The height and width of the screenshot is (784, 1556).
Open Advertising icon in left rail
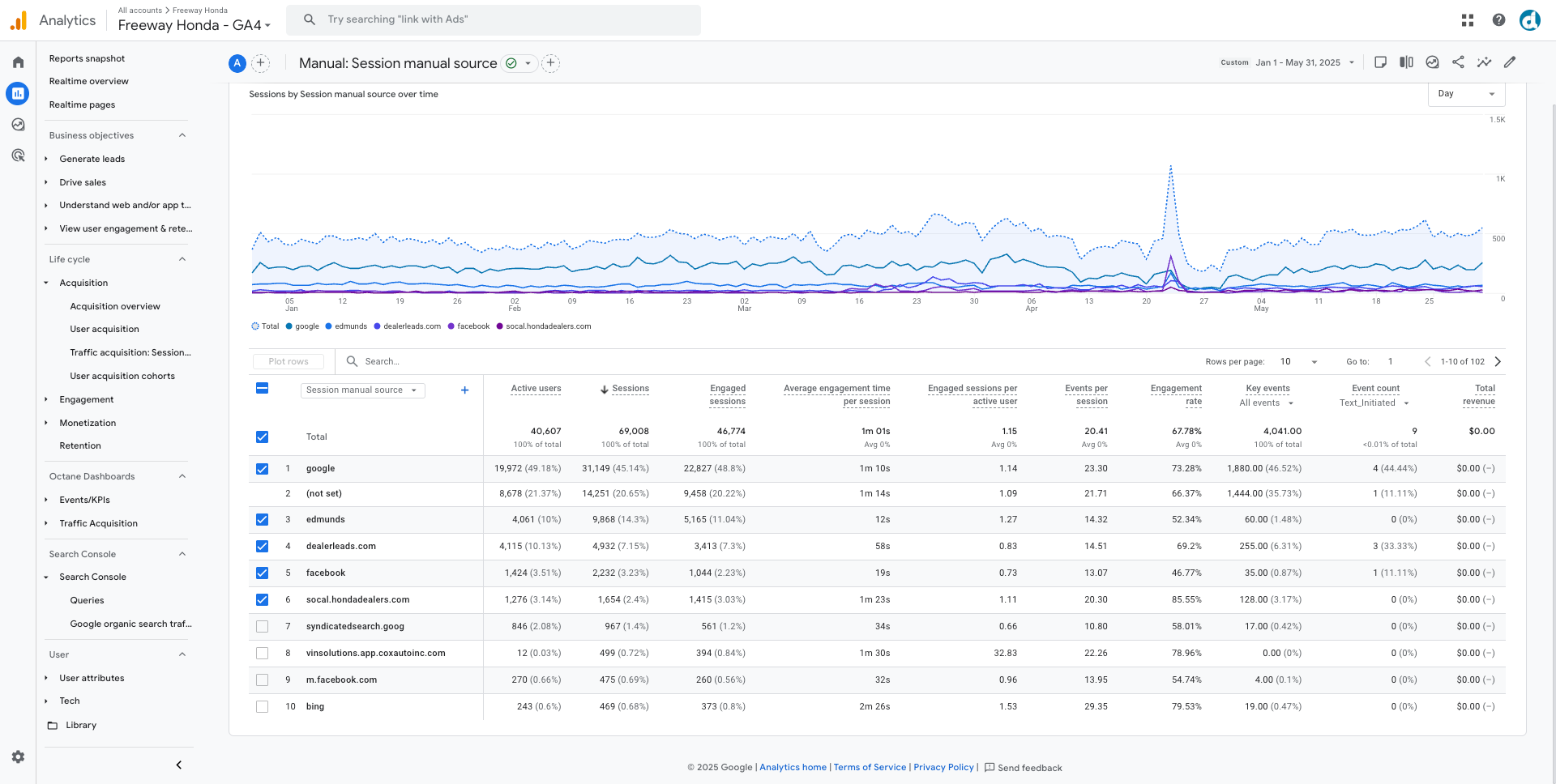coord(18,156)
